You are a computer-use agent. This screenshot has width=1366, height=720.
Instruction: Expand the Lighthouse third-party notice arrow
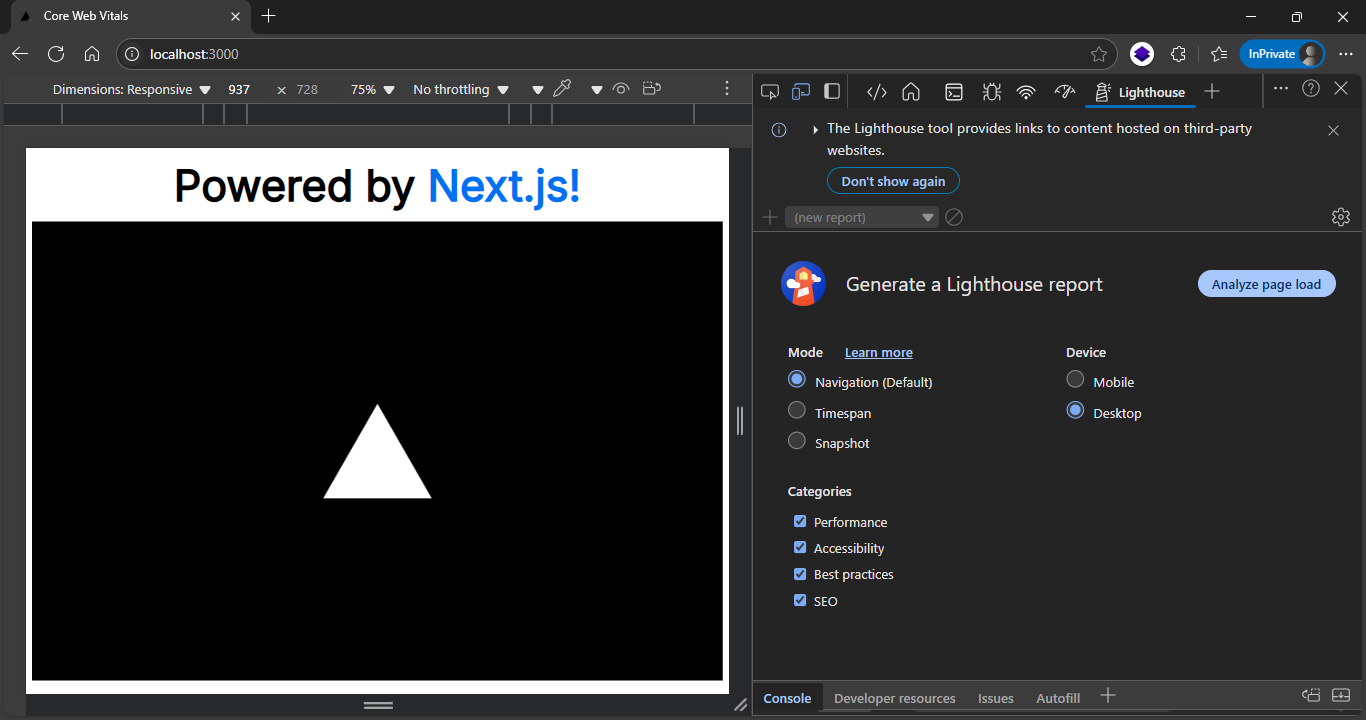coord(815,129)
